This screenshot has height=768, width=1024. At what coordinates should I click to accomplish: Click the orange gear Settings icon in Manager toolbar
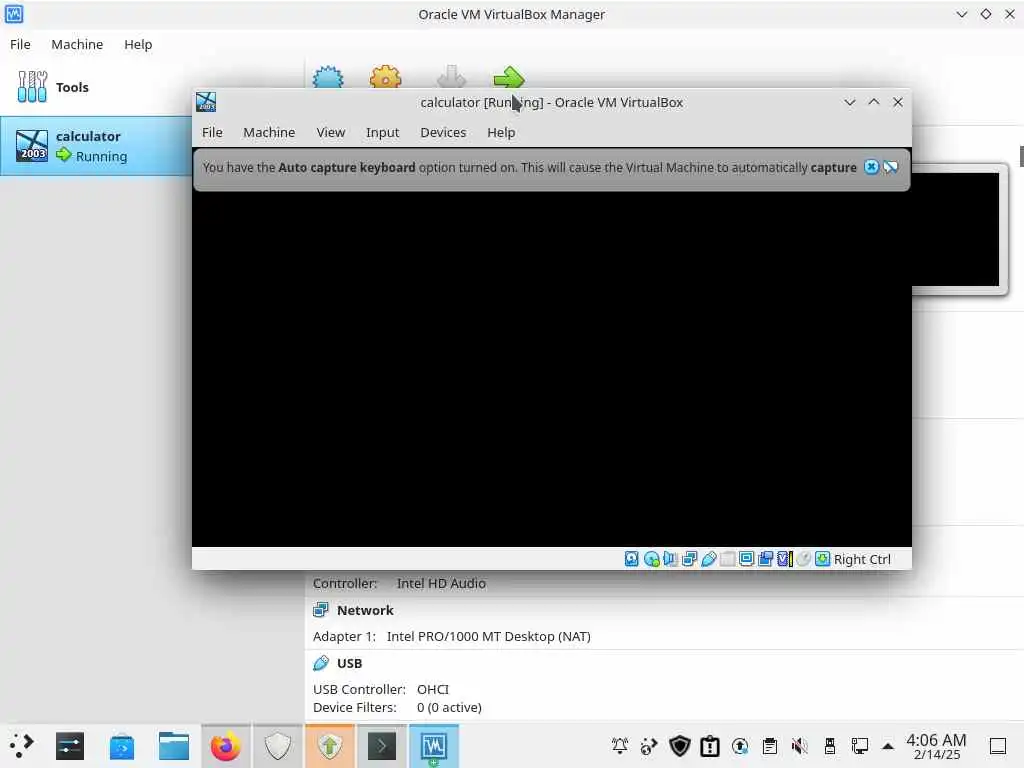[x=385, y=77]
